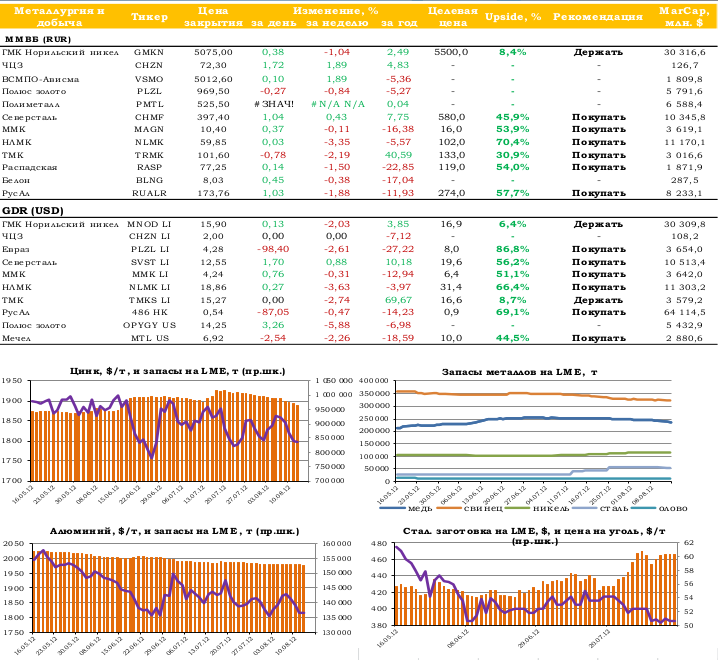Select the 'Мечел' company name
This screenshot has width=718, height=660.
(16, 338)
